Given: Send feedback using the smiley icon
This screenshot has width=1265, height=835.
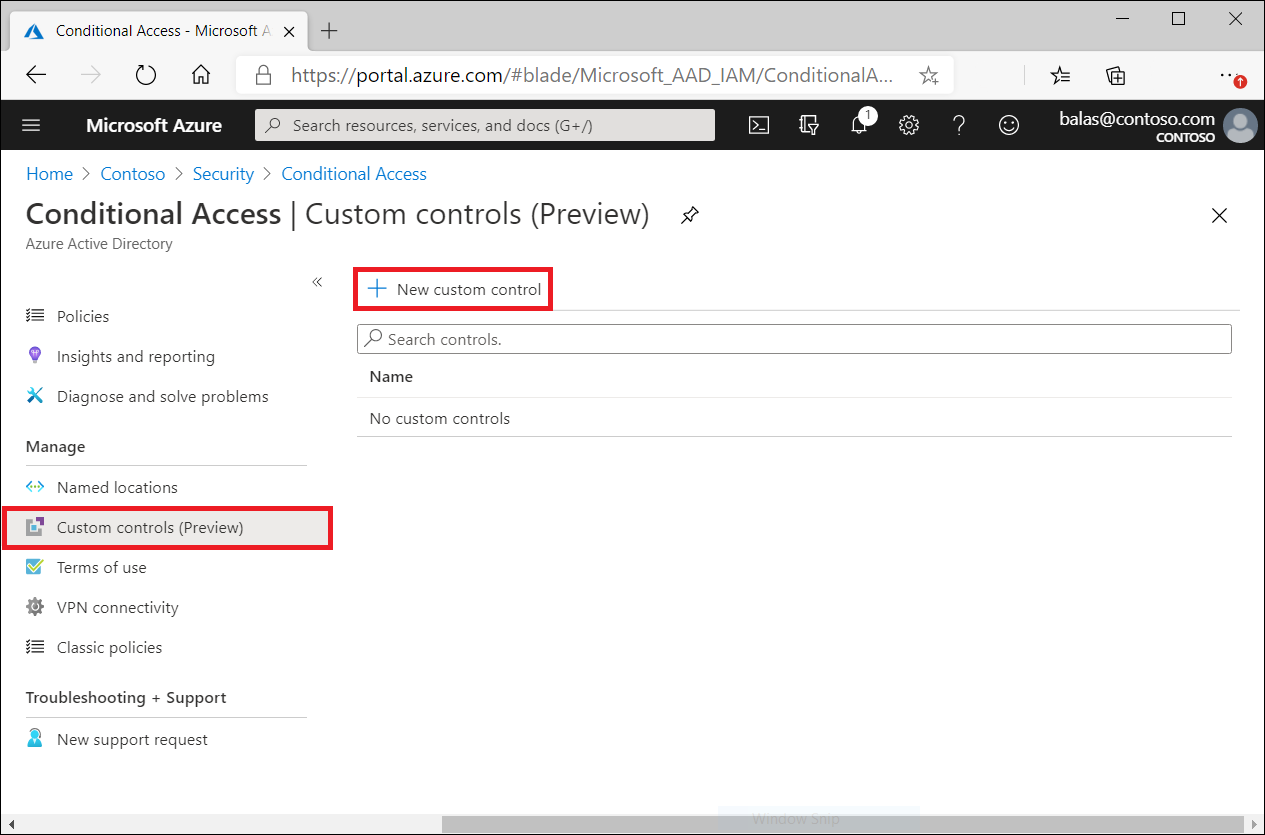Looking at the screenshot, I should (x=1008, y=125).
